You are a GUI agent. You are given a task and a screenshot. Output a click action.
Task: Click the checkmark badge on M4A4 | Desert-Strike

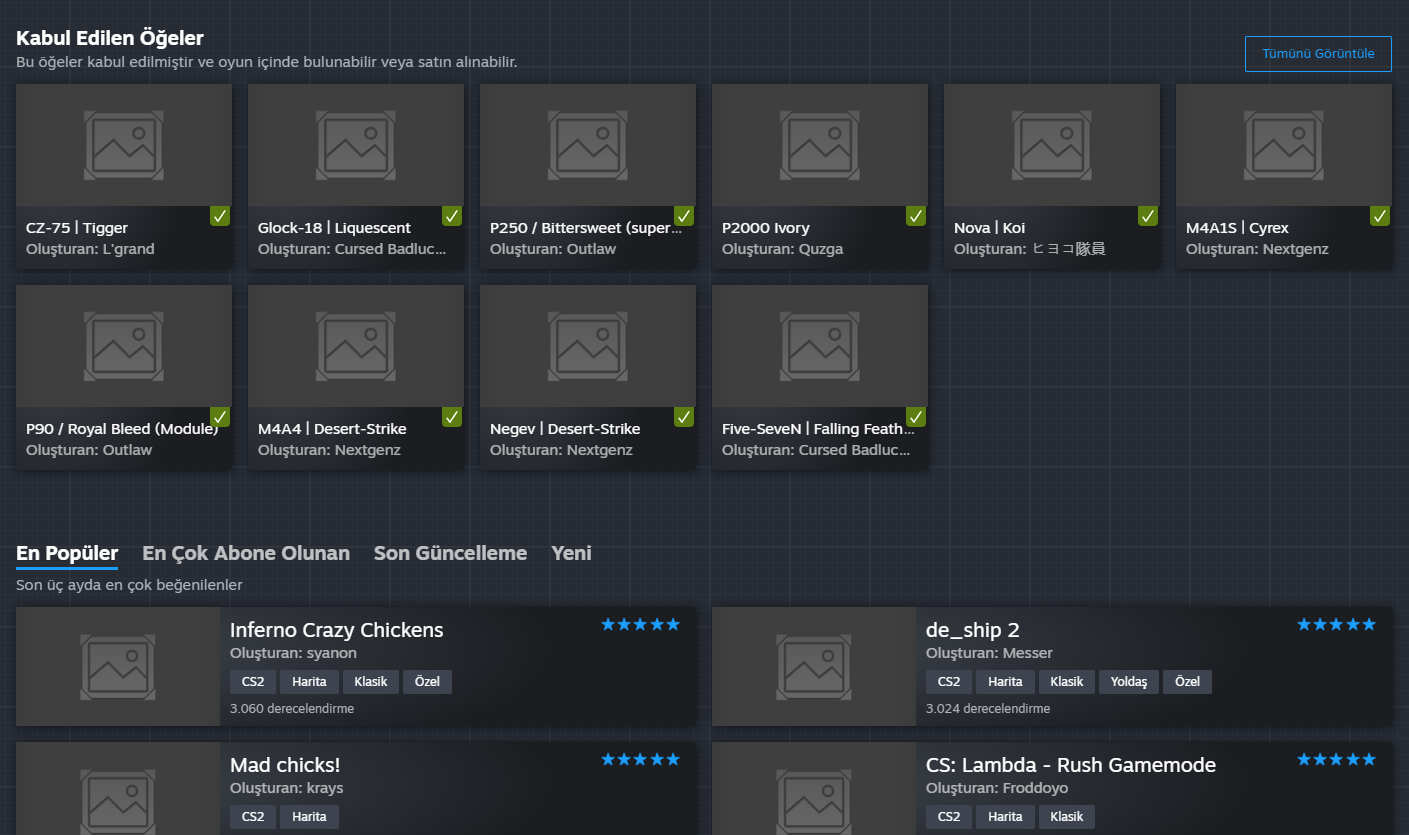(x=452, y=417)
